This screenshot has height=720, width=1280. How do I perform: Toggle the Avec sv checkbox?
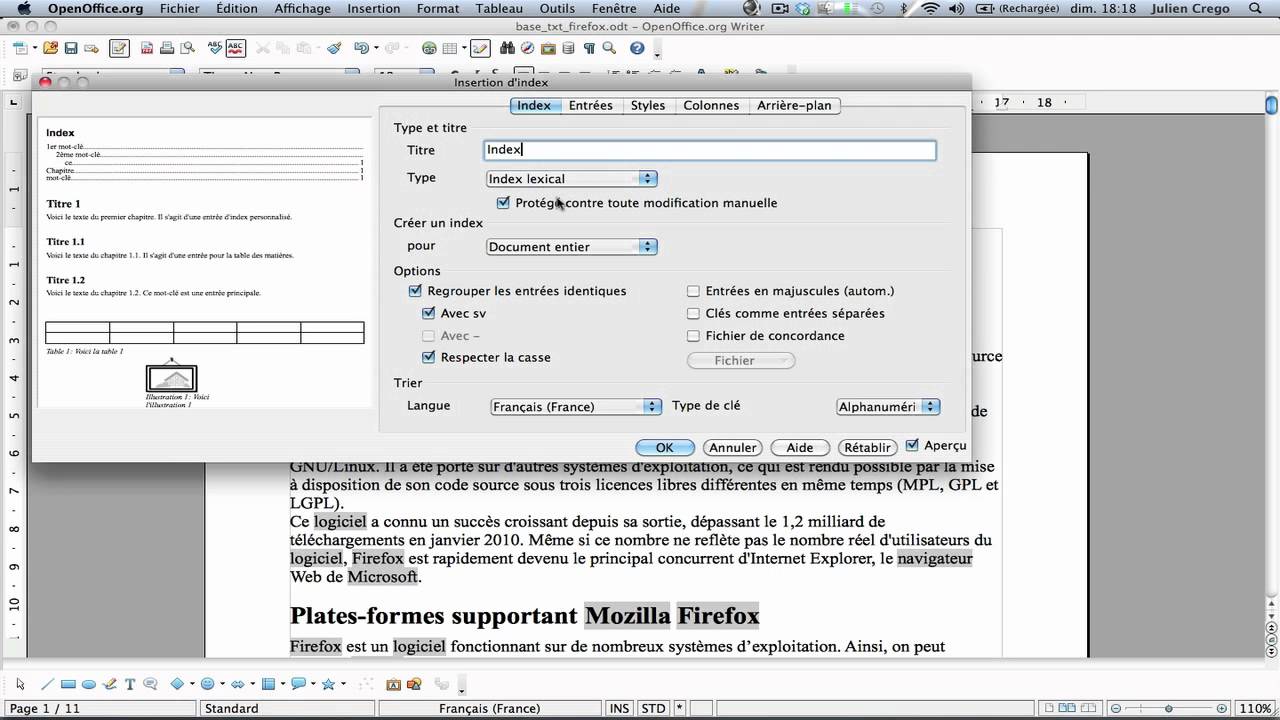tap(429, 313)
